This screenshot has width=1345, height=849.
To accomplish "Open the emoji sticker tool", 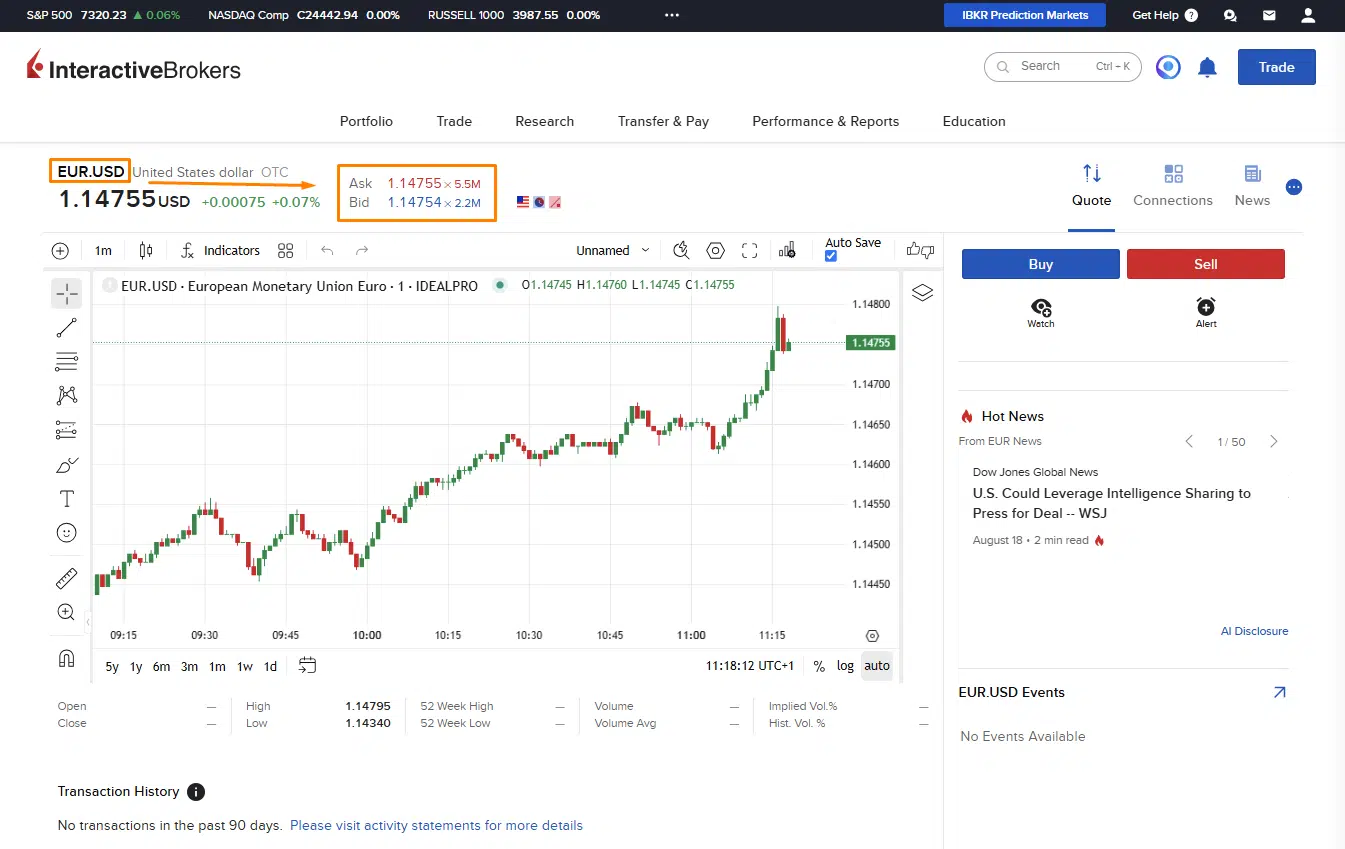I will coord(67,533).
